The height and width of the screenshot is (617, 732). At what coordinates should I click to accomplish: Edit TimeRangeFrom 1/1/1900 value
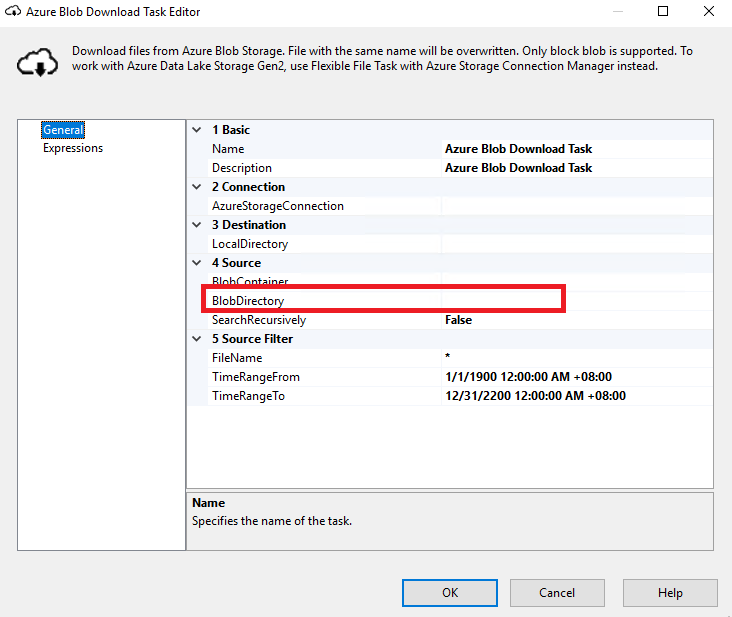tap(577, 377)
